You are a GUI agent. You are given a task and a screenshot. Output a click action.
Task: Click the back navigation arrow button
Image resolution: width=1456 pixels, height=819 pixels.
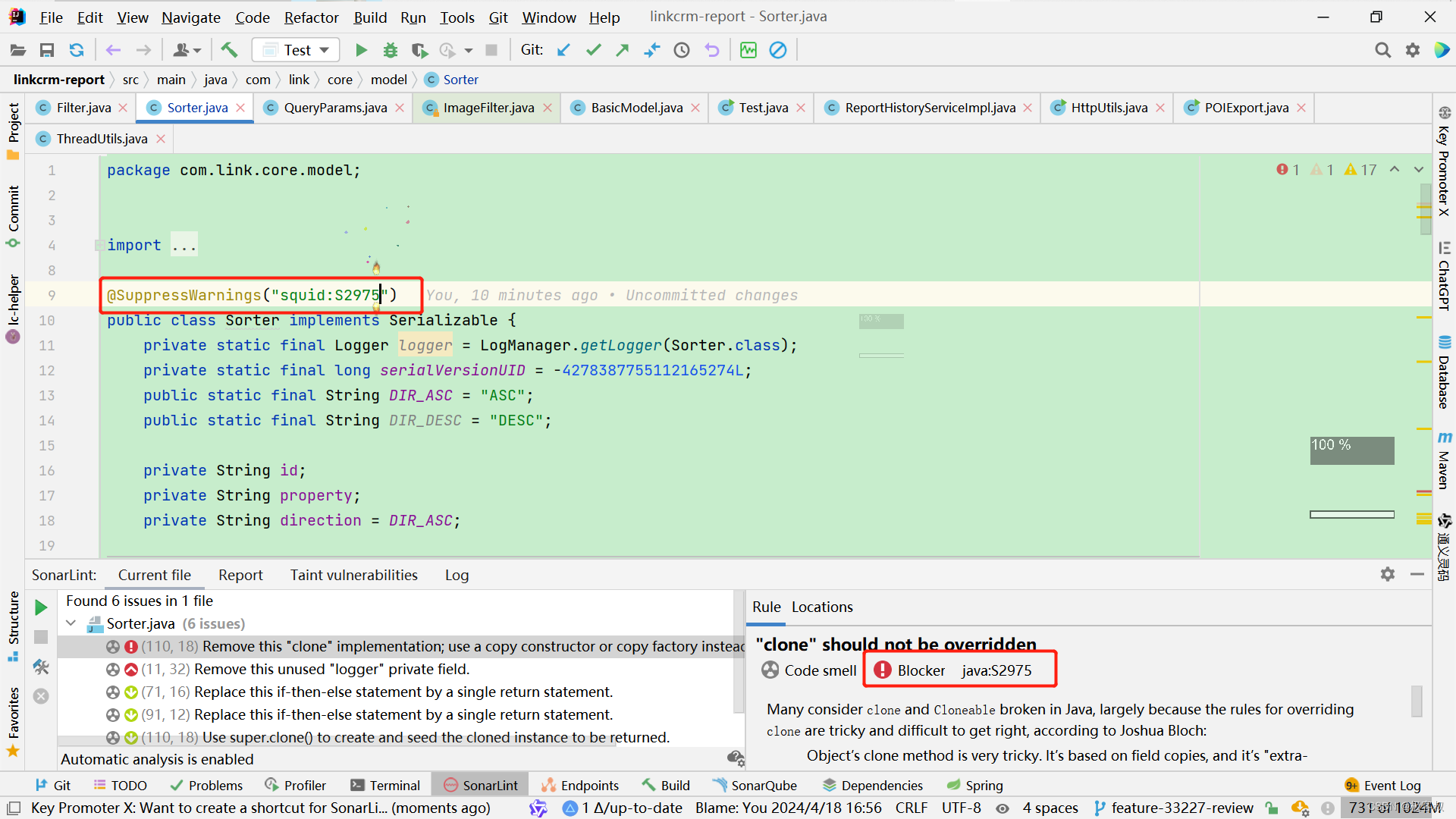click(109, 50)
